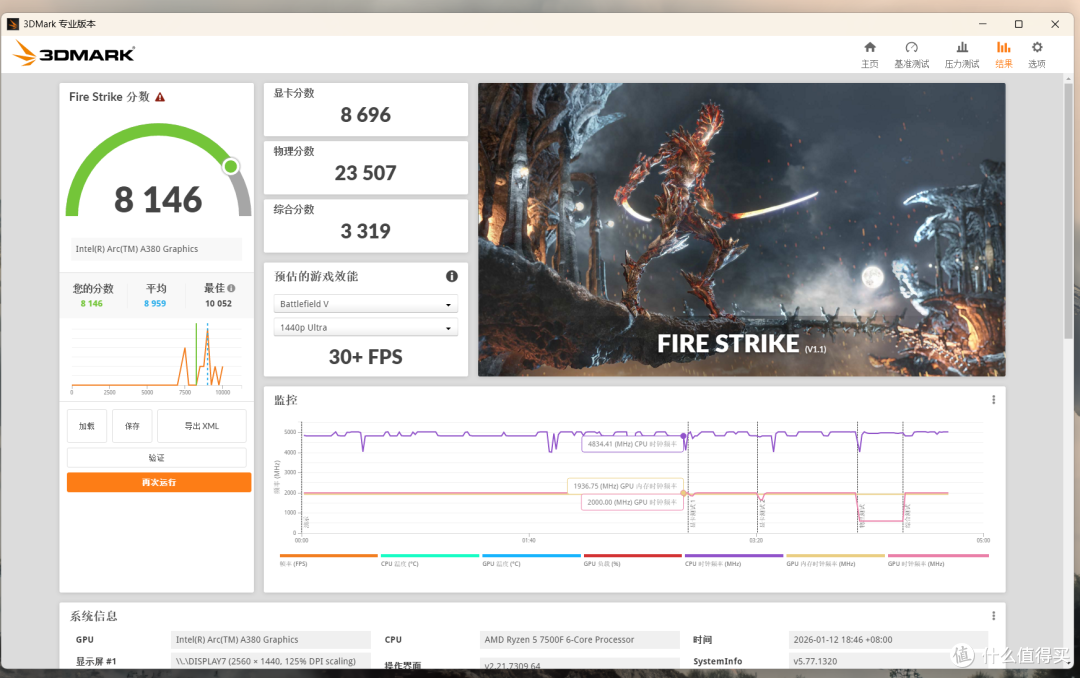
Task: Click the AMD Ryzen 5 7500F CPU value
Action: tap(579, 639)
